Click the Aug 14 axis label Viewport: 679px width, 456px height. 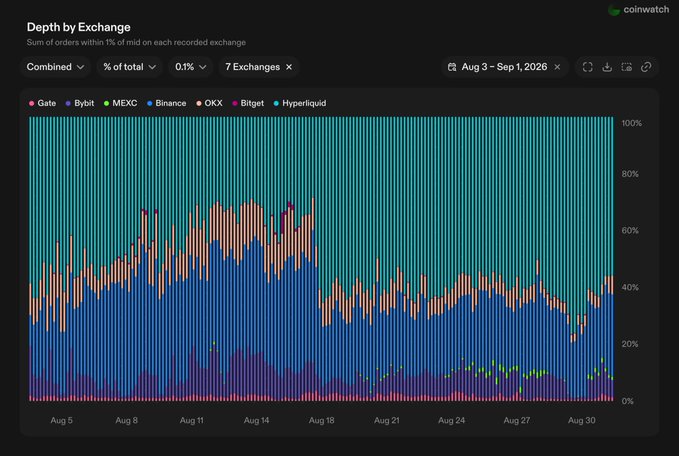click(256, 420)
